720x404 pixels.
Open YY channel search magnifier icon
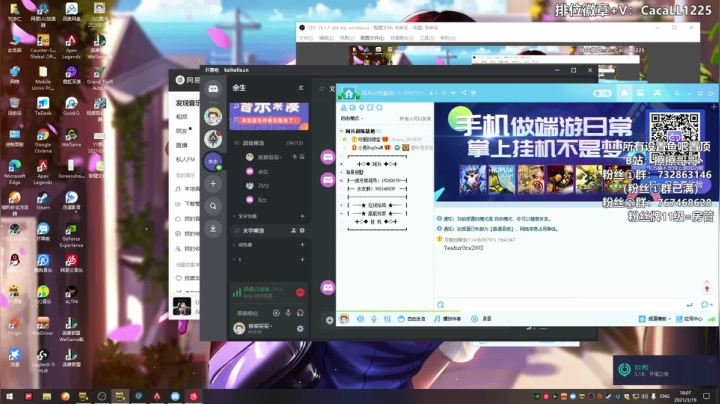click(x=379, y=108)
